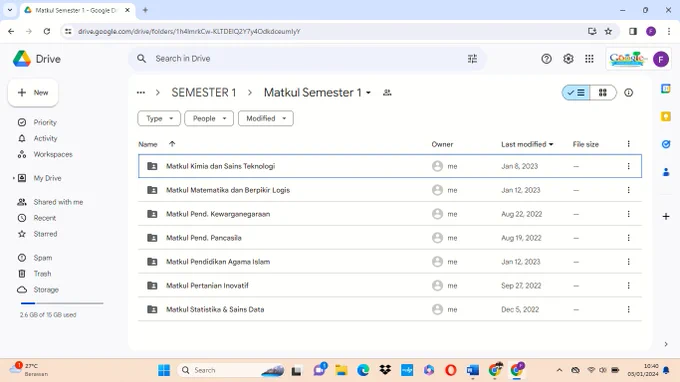The height and width of the screenshot is (382, 680).
Task: Open Drive settings gear
Action: (568, 59)
